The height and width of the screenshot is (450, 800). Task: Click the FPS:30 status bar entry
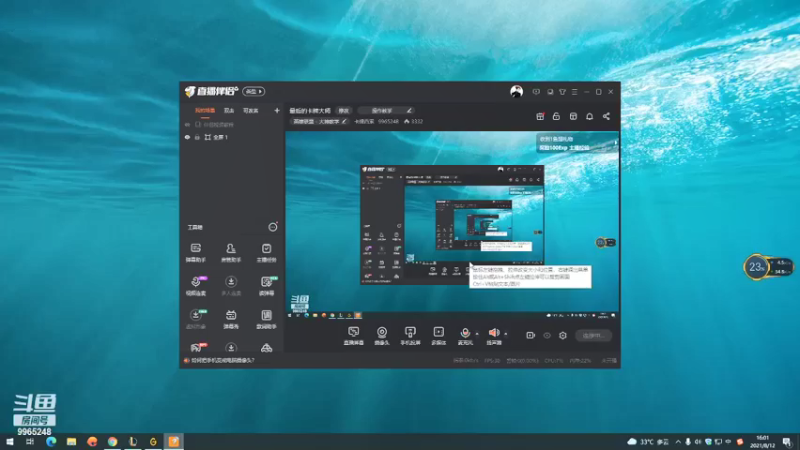coord(492,360)
